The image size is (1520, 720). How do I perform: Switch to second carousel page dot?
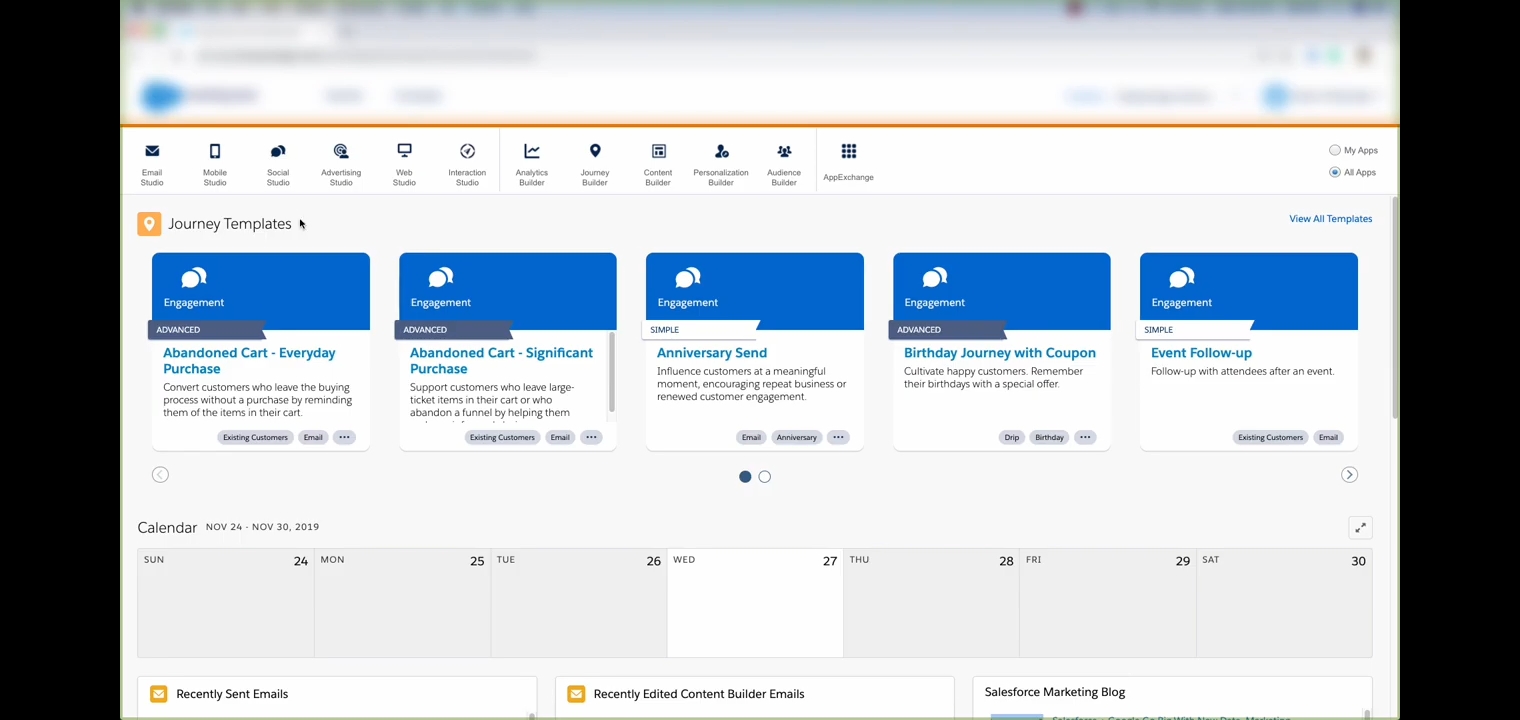point(765,477)
